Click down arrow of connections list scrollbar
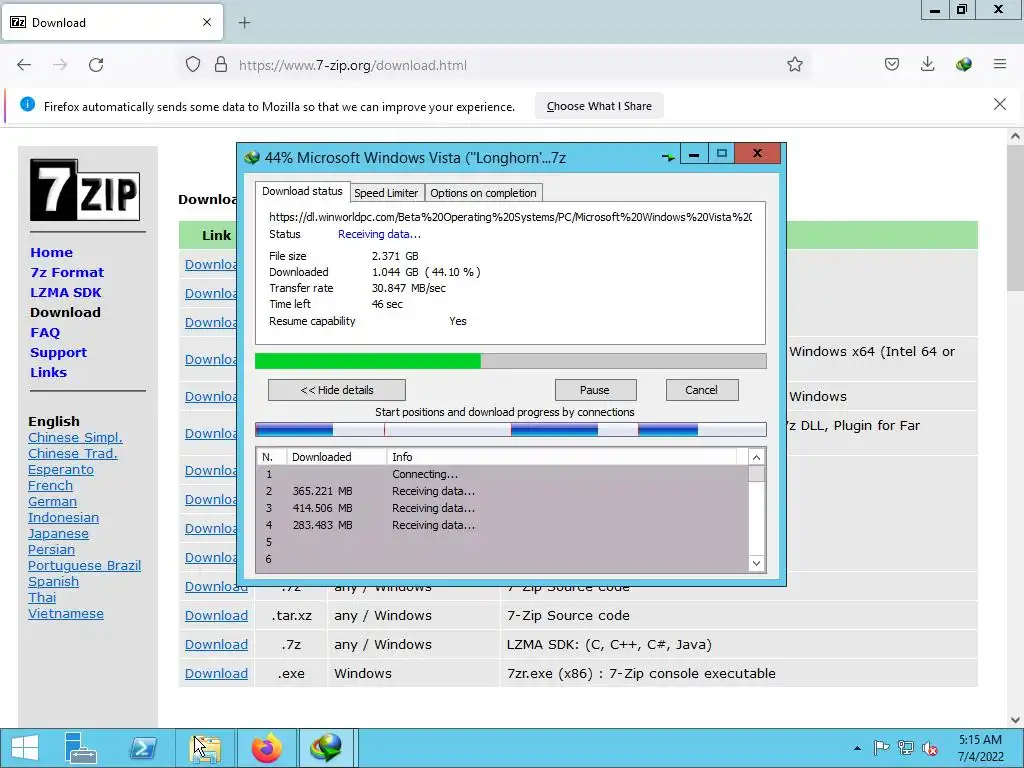The width and height of the screenshot is (1024, 768). point(756,563)
